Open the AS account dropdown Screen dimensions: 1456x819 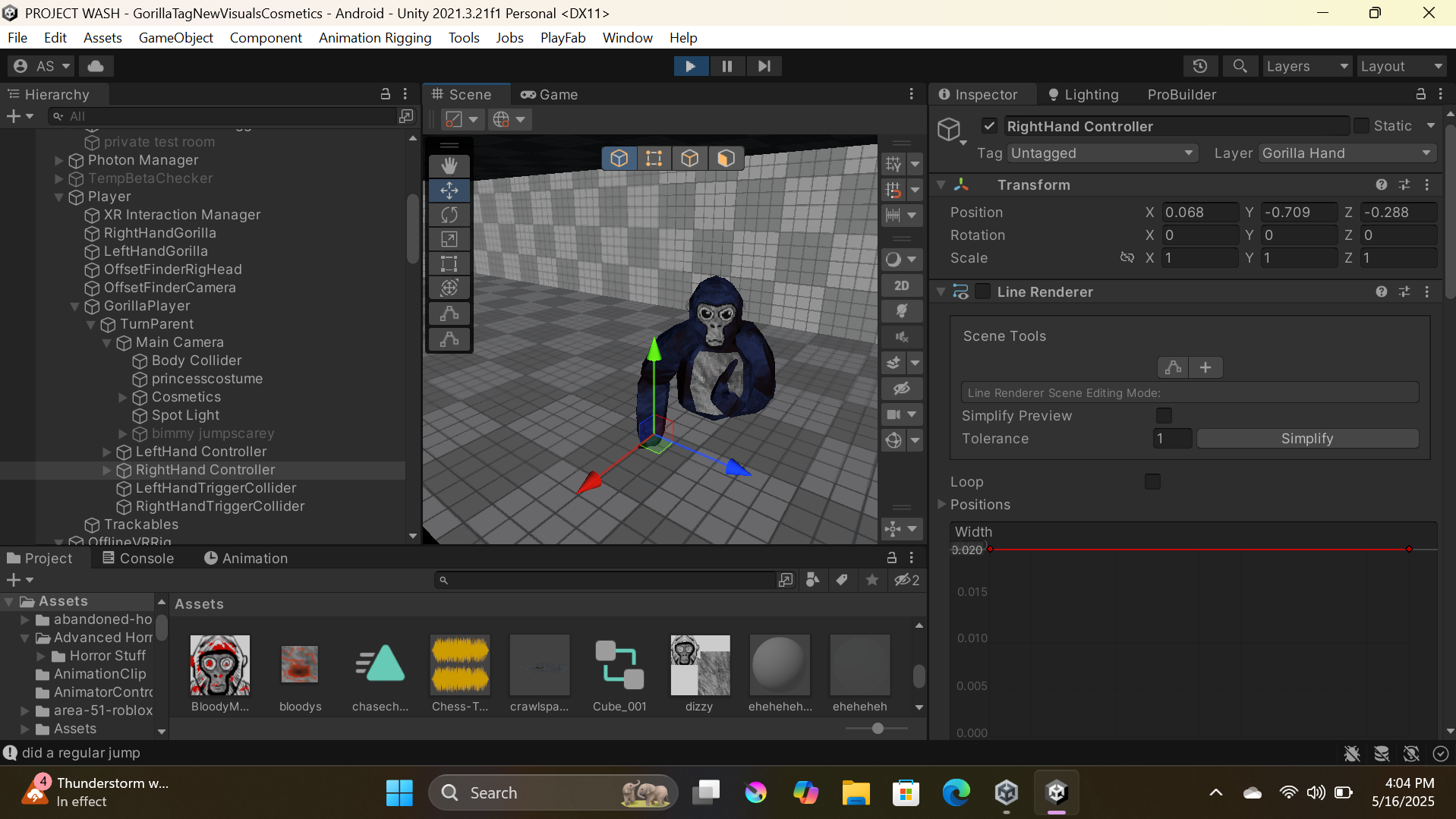tap(42, 66)
